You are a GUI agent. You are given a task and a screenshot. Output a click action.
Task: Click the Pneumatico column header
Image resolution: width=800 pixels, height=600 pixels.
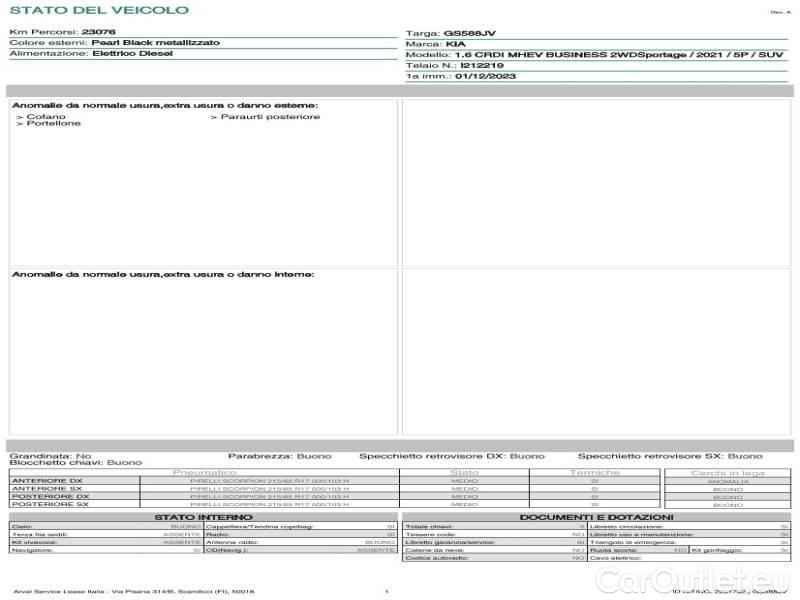(x=204, y=472)
